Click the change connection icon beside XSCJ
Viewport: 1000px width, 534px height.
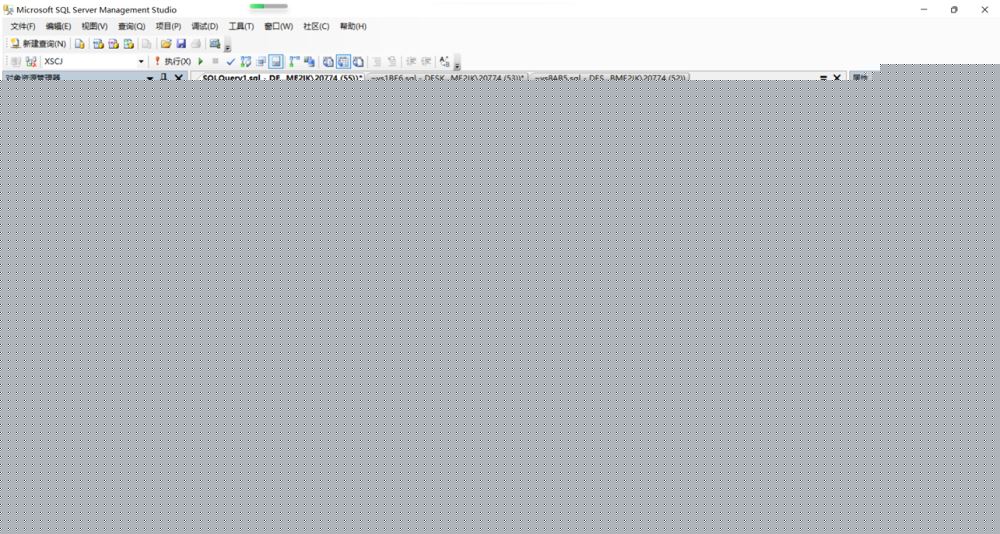click(x=31, y=62)
